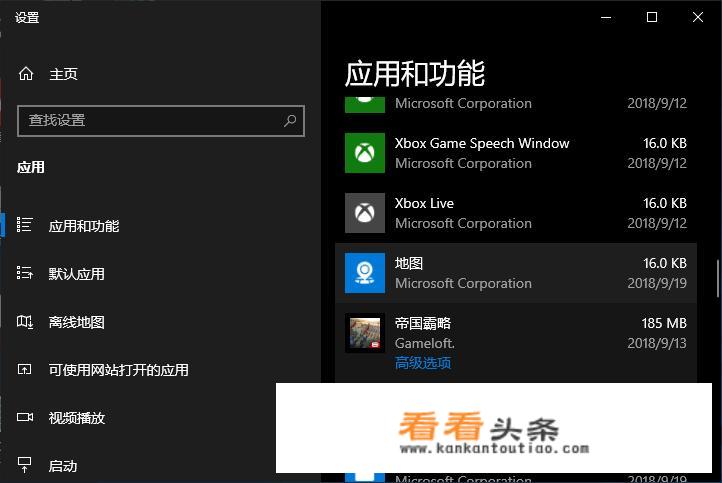Maximize the 设置 window

pos(652,17)
